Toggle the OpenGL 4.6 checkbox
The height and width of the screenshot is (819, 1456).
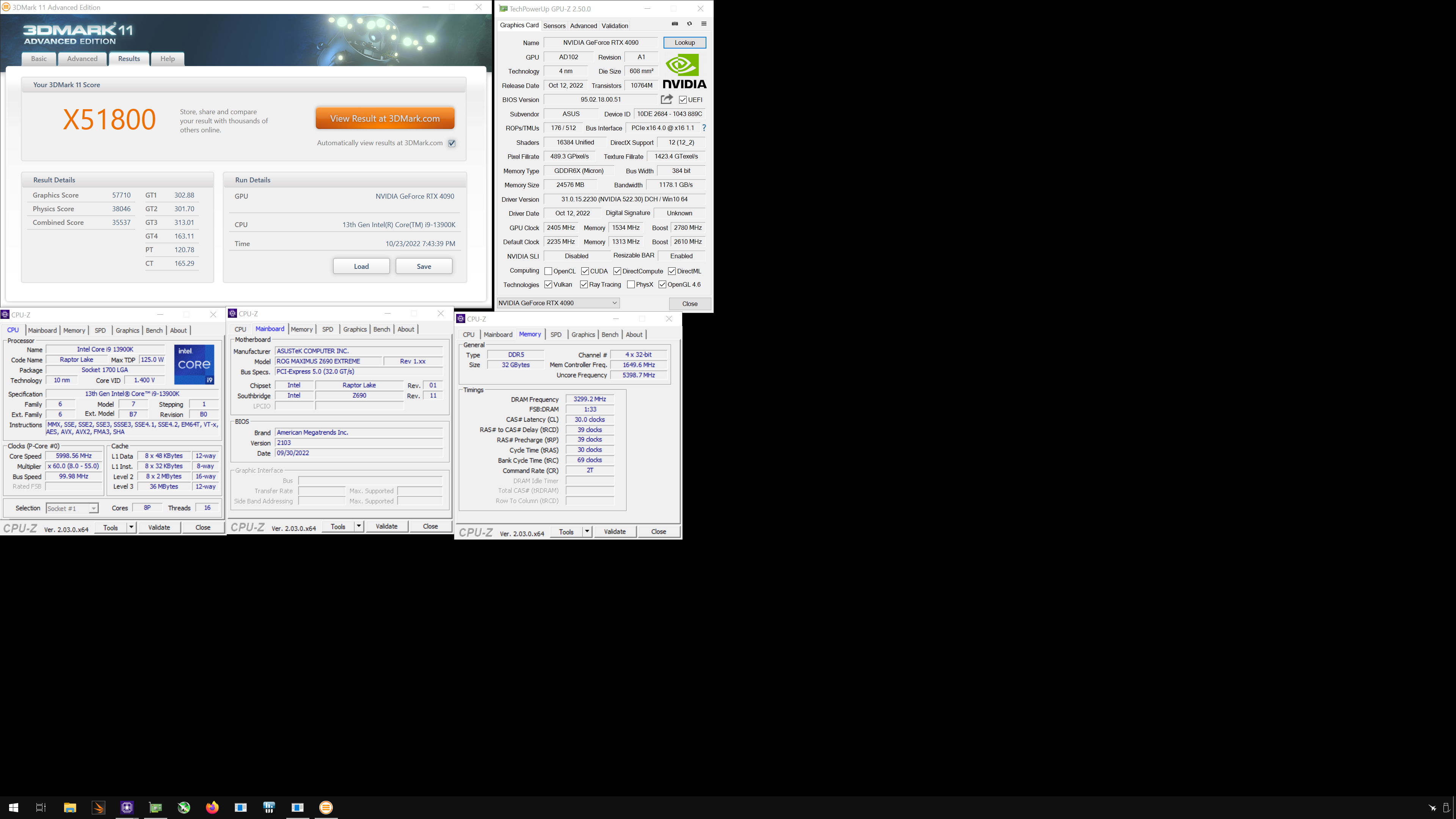[662, 284]
